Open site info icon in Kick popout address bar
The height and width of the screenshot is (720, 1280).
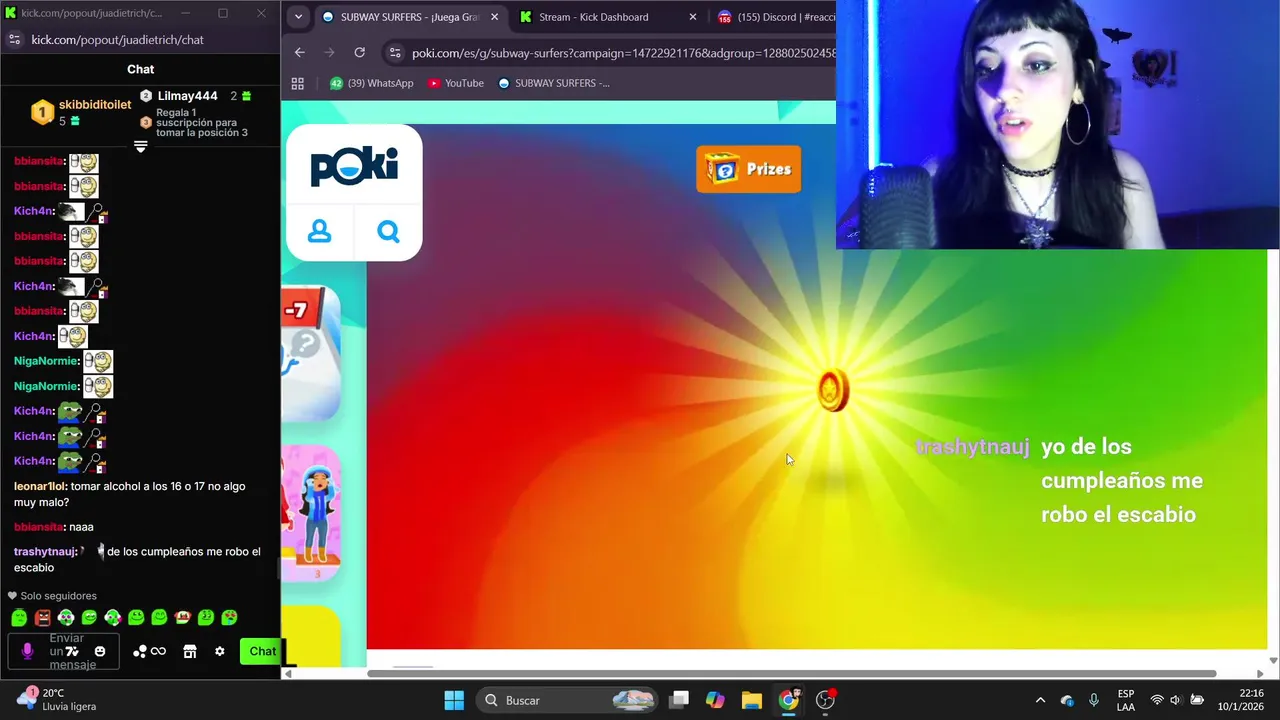[x=14, y=39]
